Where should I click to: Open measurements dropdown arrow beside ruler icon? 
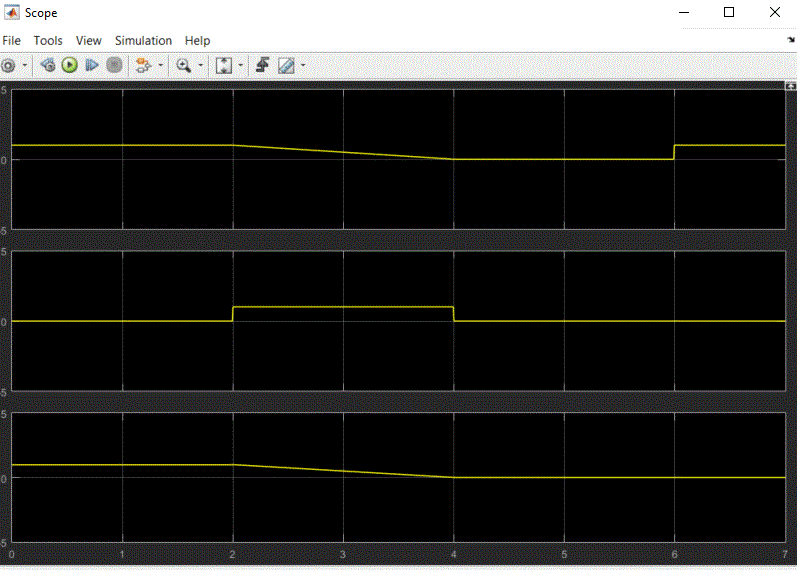point(303,65)
